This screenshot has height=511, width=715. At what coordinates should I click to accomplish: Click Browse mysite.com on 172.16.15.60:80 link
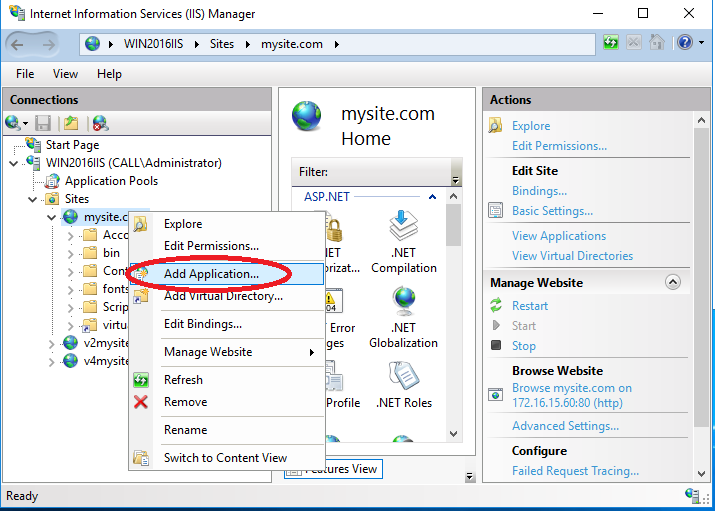click(x=572, y=395)
